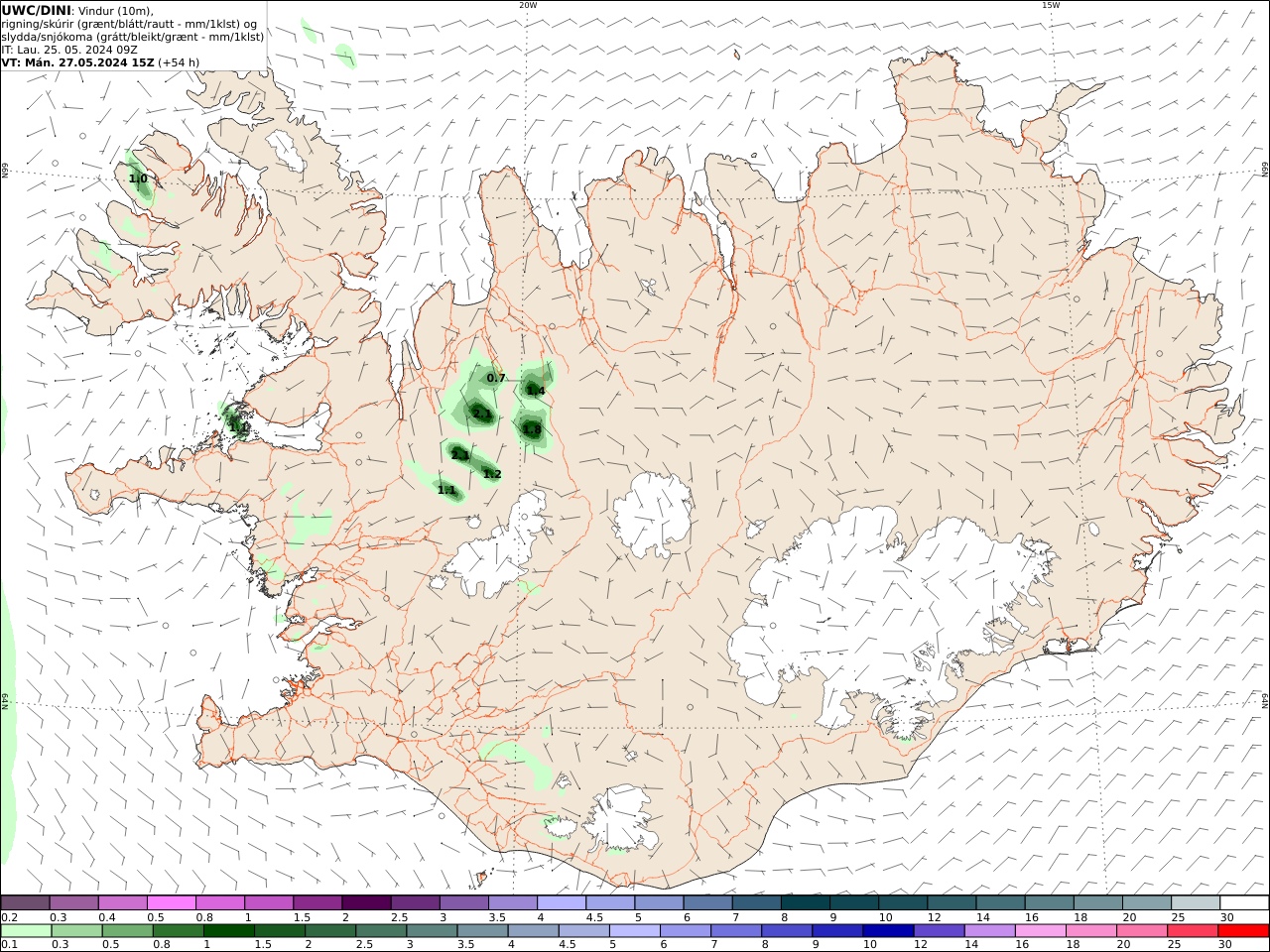This screenshot has width=1270, height=952.
Task: Click the UWC/DINI title text
Action: 35,11
